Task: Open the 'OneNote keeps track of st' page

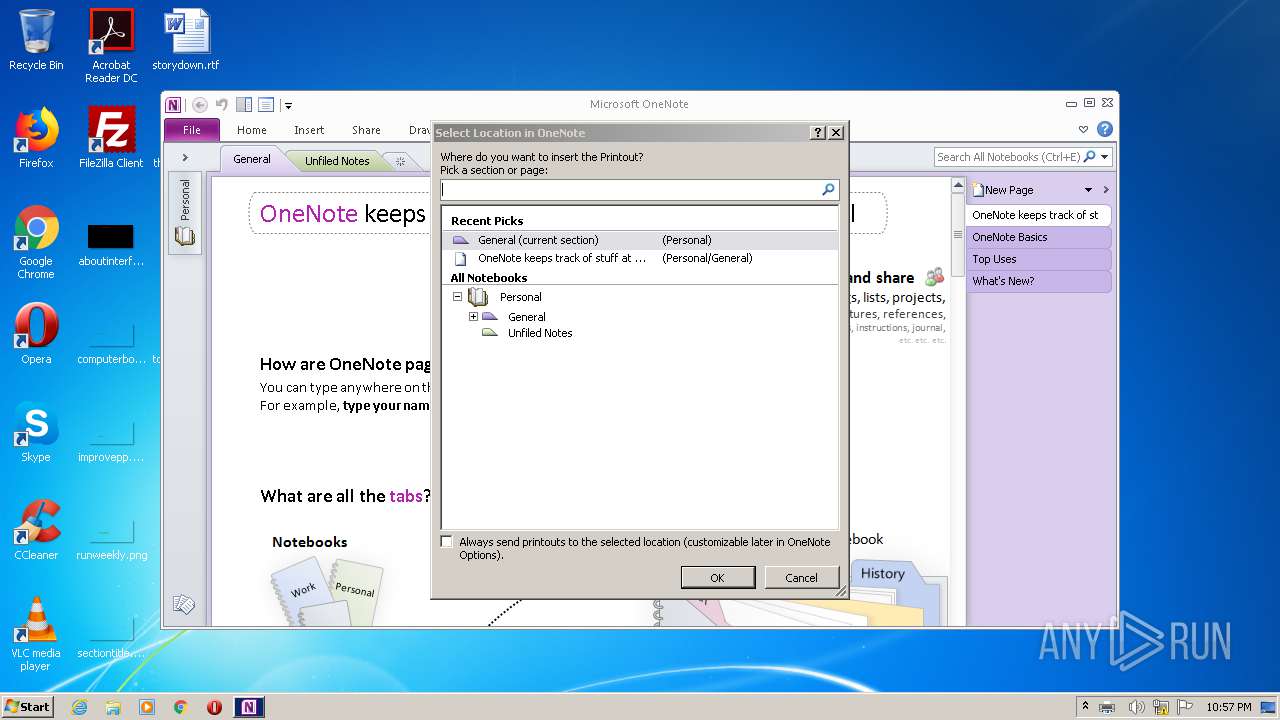Action: tap(1038, 215)
